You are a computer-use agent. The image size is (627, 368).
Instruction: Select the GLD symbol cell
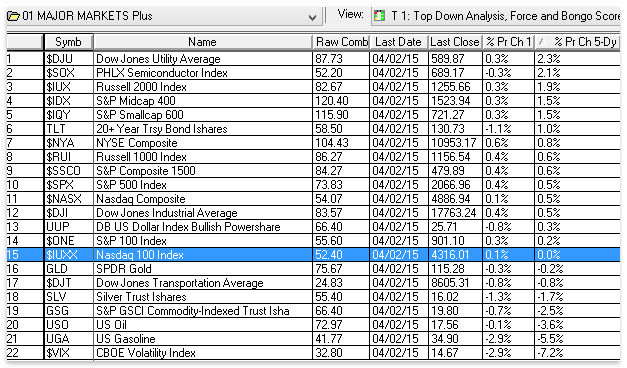click(68, 269)
